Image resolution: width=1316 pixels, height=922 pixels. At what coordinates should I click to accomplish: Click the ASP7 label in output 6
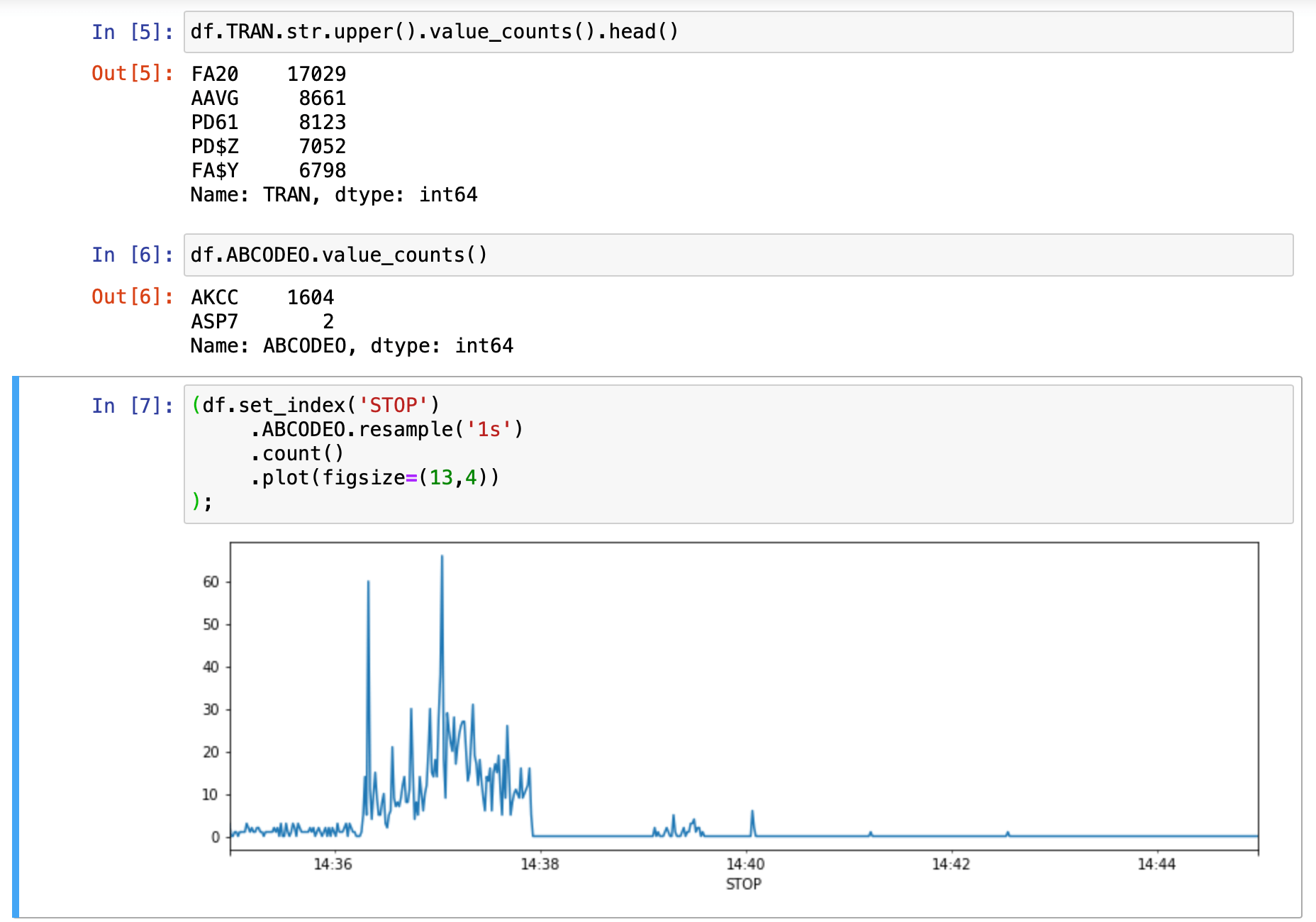[x=215, y=321]
